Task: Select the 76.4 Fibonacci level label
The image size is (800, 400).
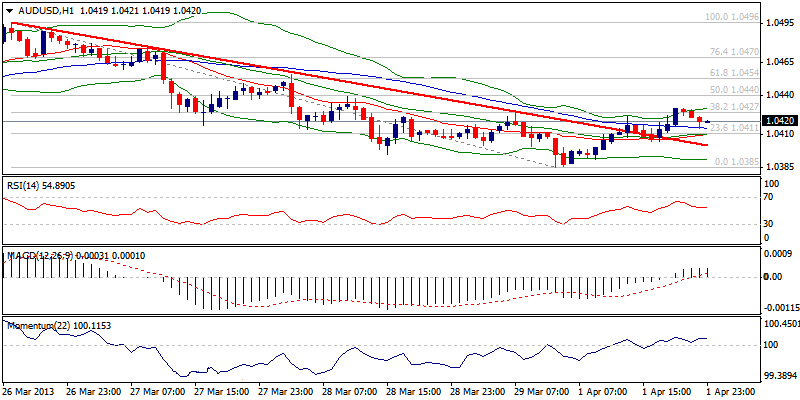Action: pyautogui.click(x=730, y=52)
